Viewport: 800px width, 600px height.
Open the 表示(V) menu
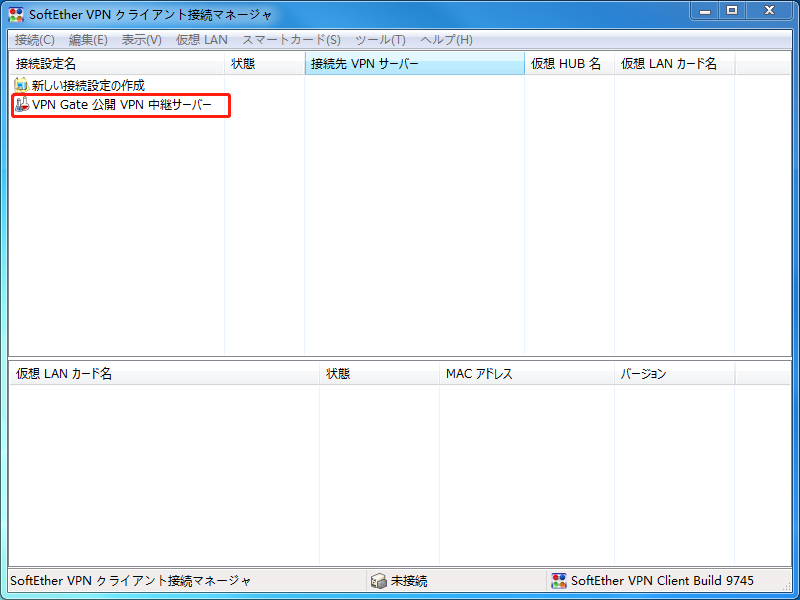click(141, 40)
